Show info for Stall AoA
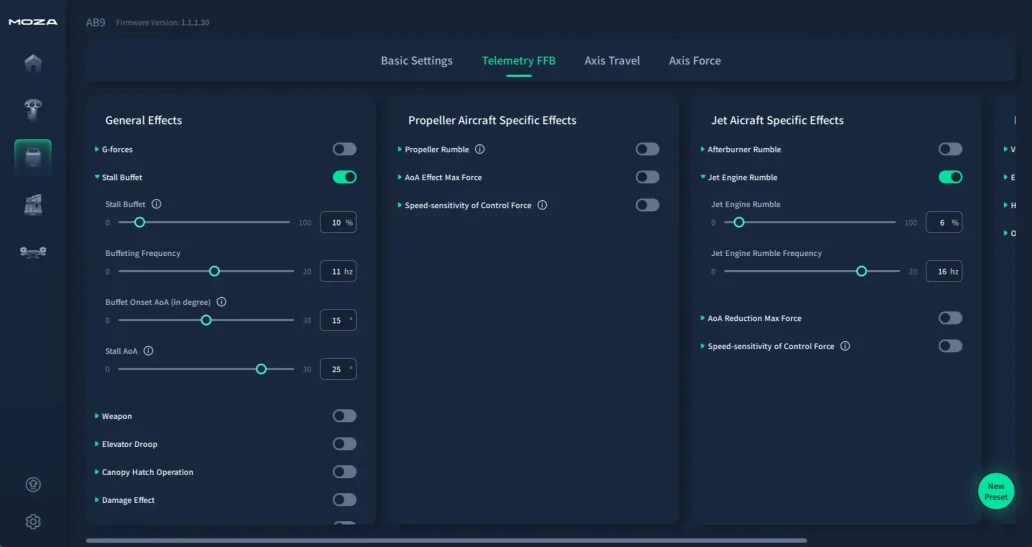The width and height of the screenshot is (1032, 547). pos(148,351)
